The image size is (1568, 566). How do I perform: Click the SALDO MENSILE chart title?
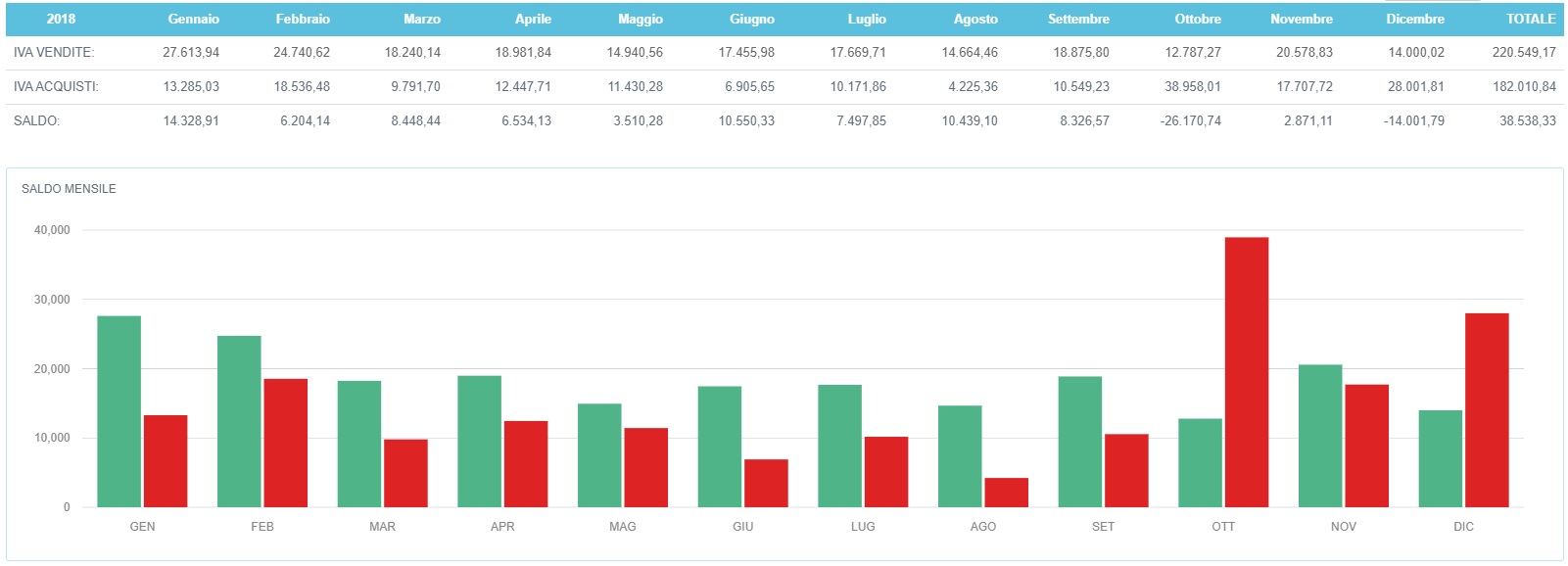(x=69, y=188)
